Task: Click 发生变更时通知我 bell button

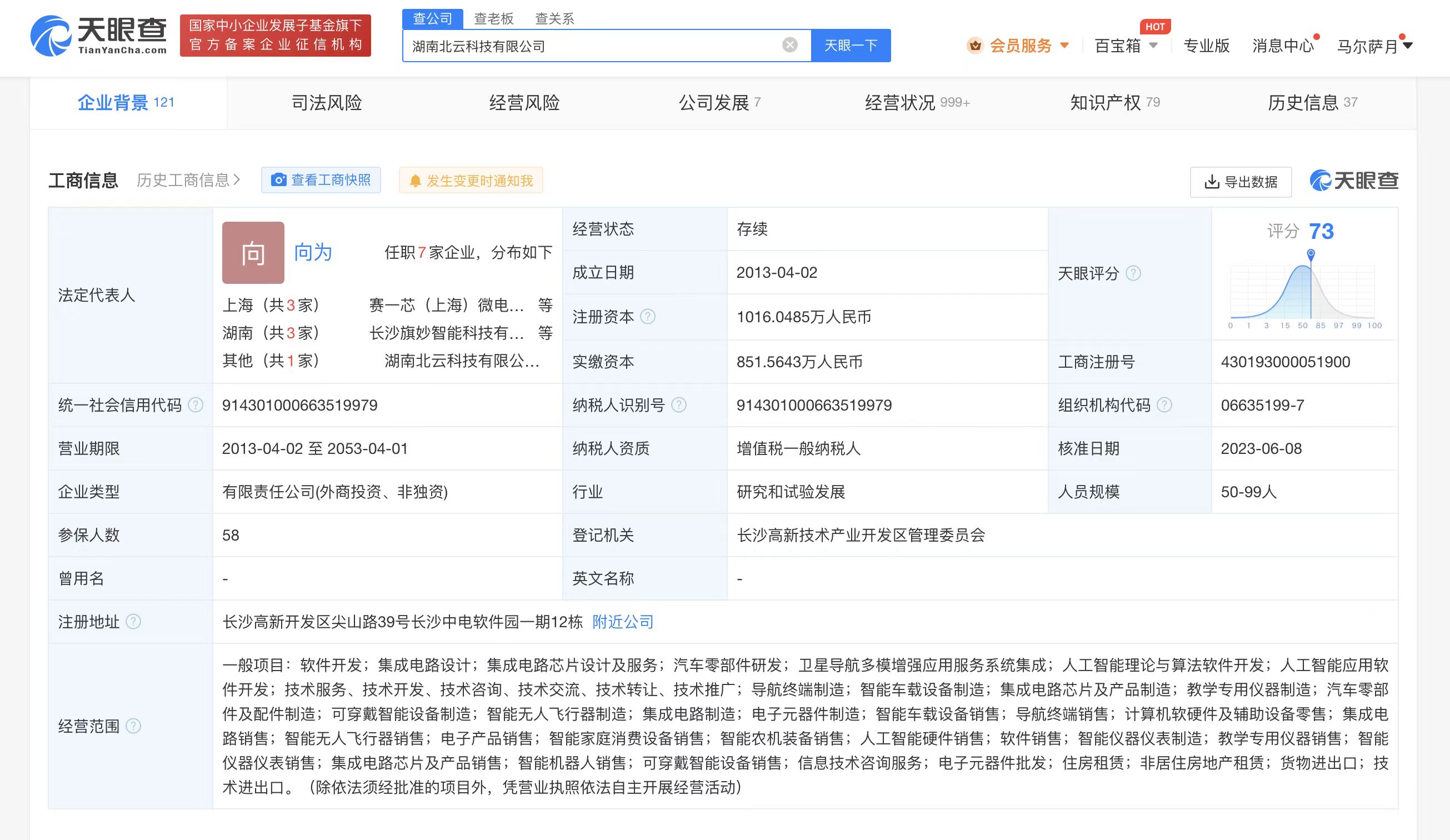Action: pos(471,181)
